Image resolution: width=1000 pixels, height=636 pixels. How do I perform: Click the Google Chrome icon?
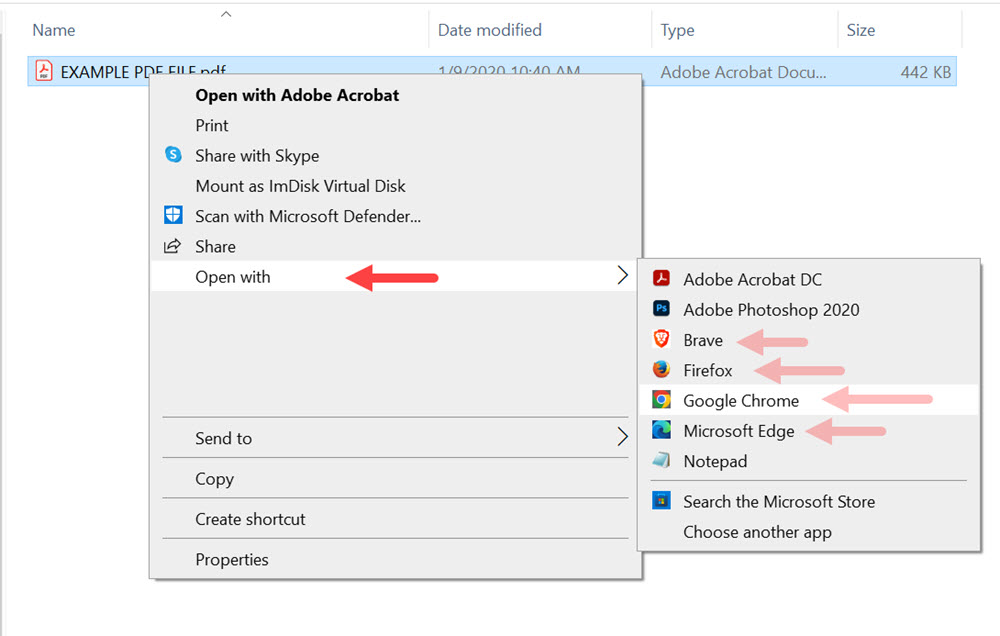pyautogui.click(x=661, y=400)
